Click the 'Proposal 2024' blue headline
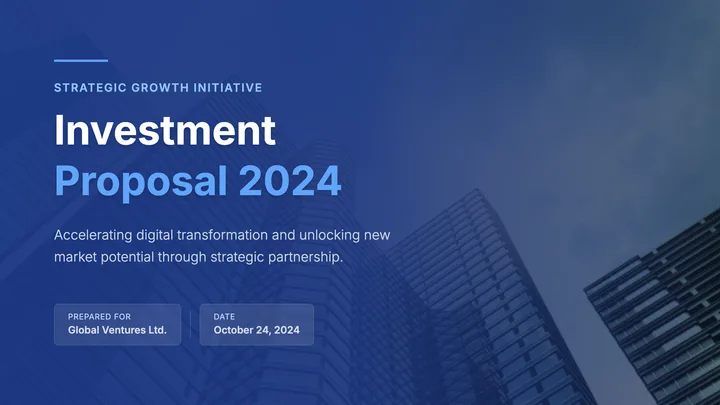The height and width of the screenshot is (405, 720). click(x=198, y=181)
